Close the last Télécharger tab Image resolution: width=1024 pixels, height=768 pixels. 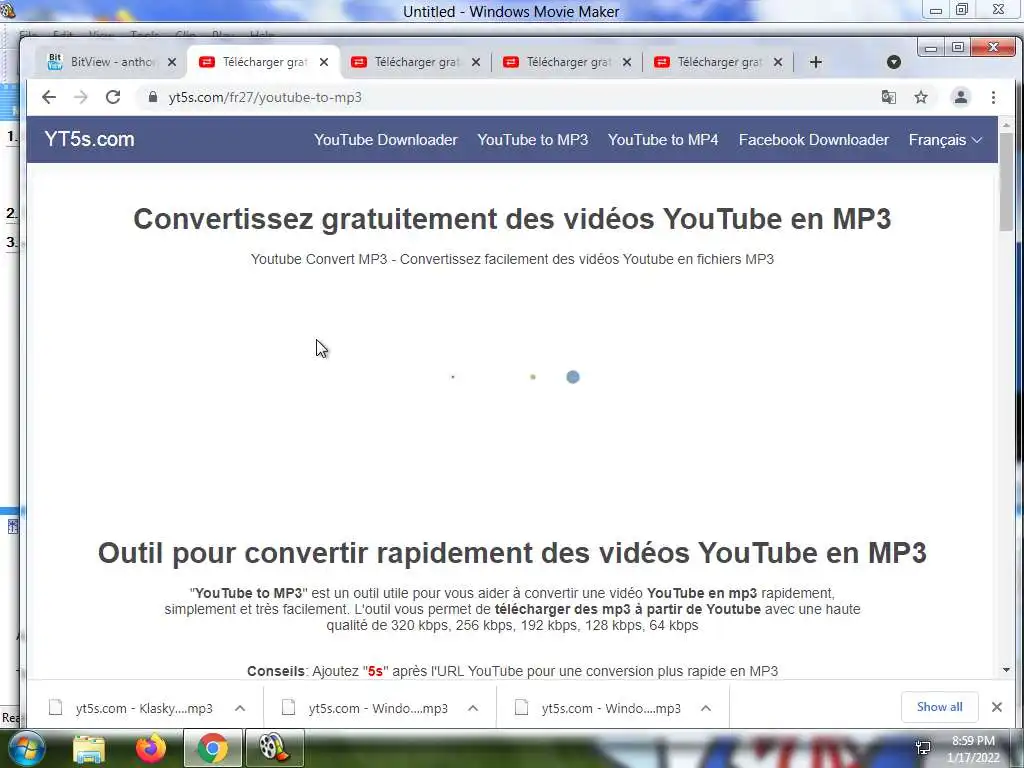coord(778,62)
